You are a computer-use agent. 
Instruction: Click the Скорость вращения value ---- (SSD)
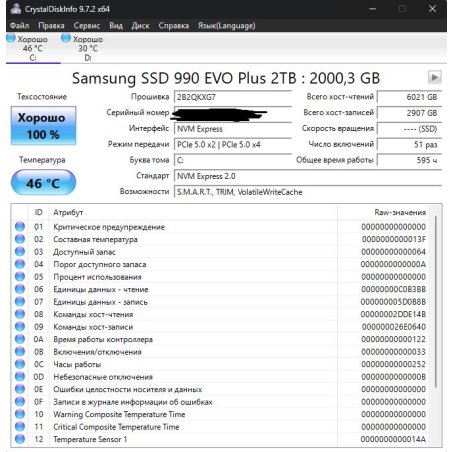point(409,129)
